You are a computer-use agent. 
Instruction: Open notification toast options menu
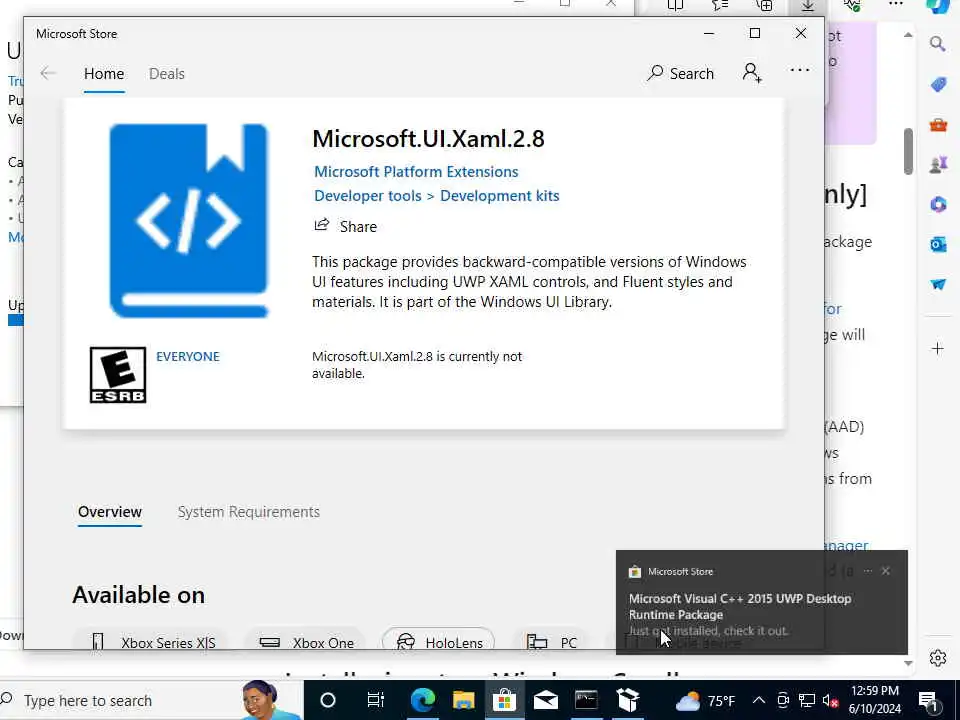(x=867, y=571)
